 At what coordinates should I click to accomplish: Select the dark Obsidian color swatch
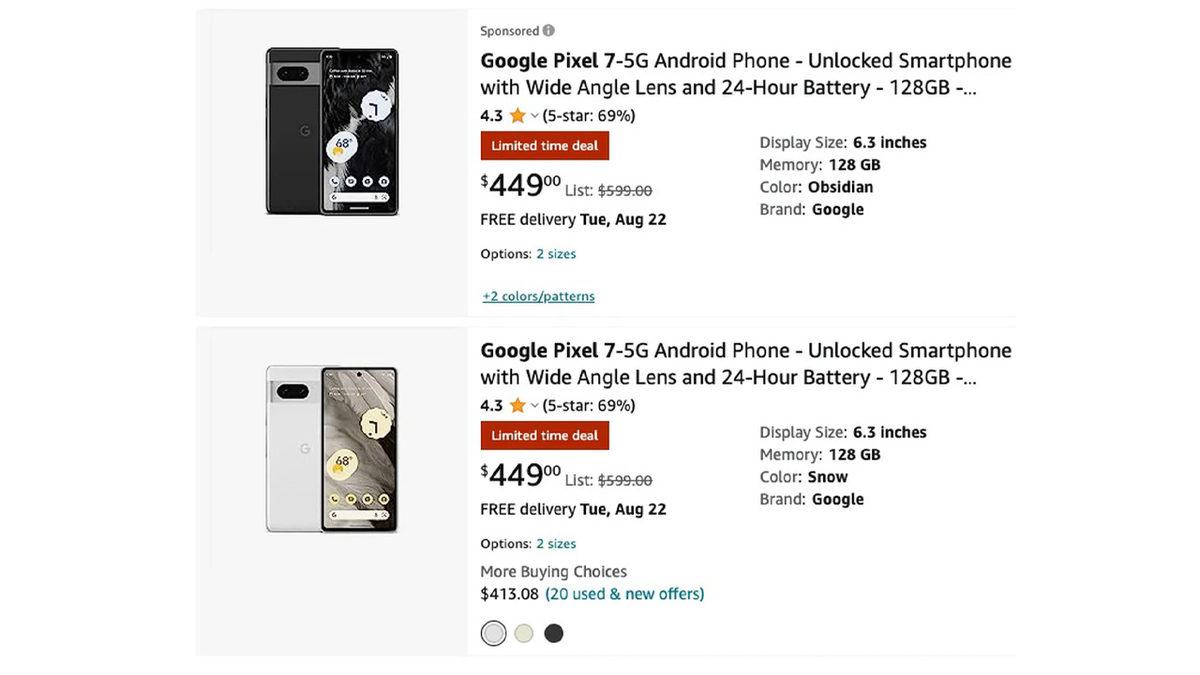pos(554,633)
